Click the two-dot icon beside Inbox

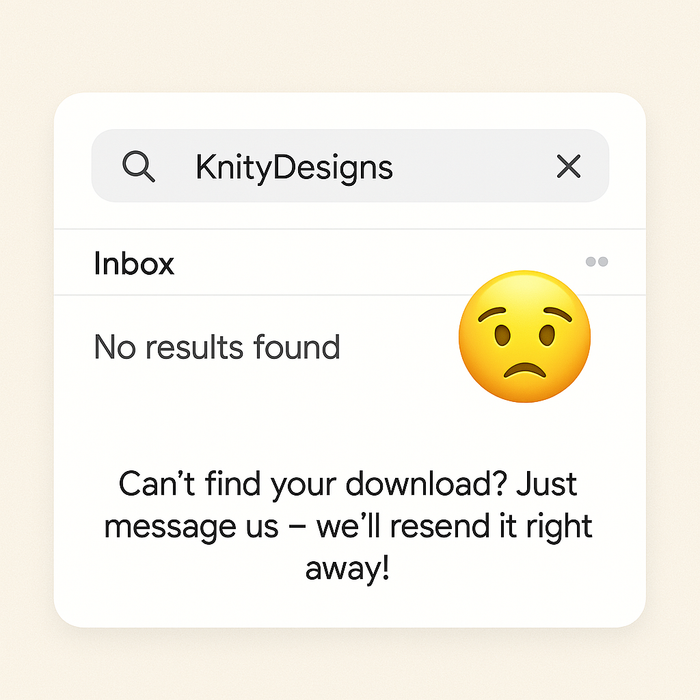point(597,262)
